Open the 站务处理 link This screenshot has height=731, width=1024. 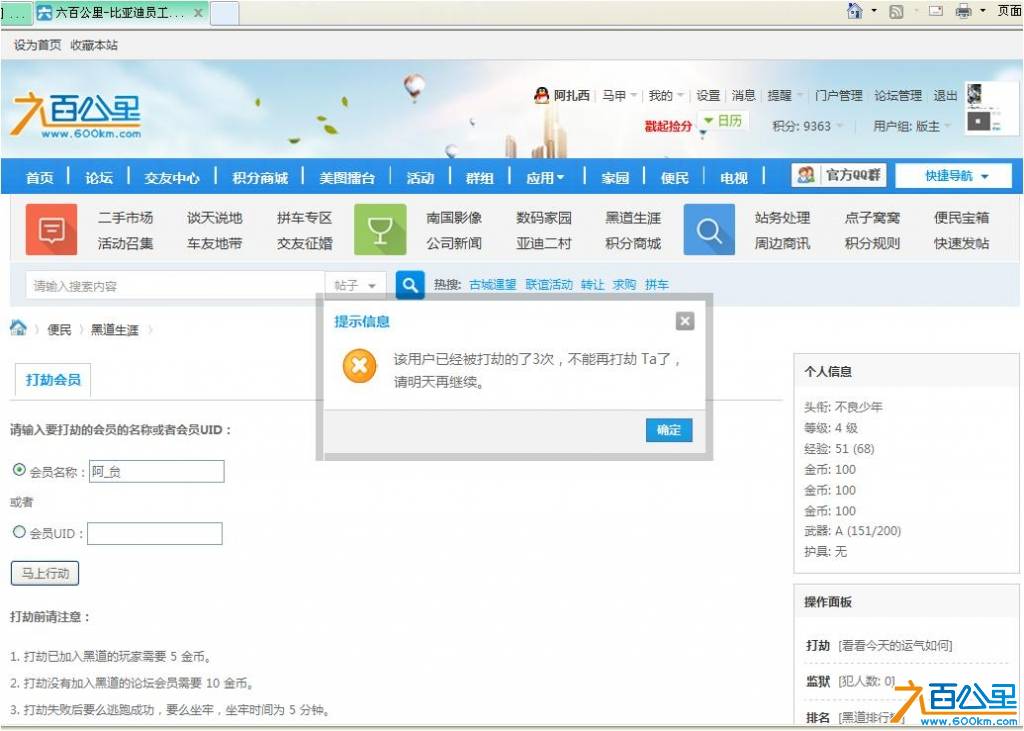[782, 218]
